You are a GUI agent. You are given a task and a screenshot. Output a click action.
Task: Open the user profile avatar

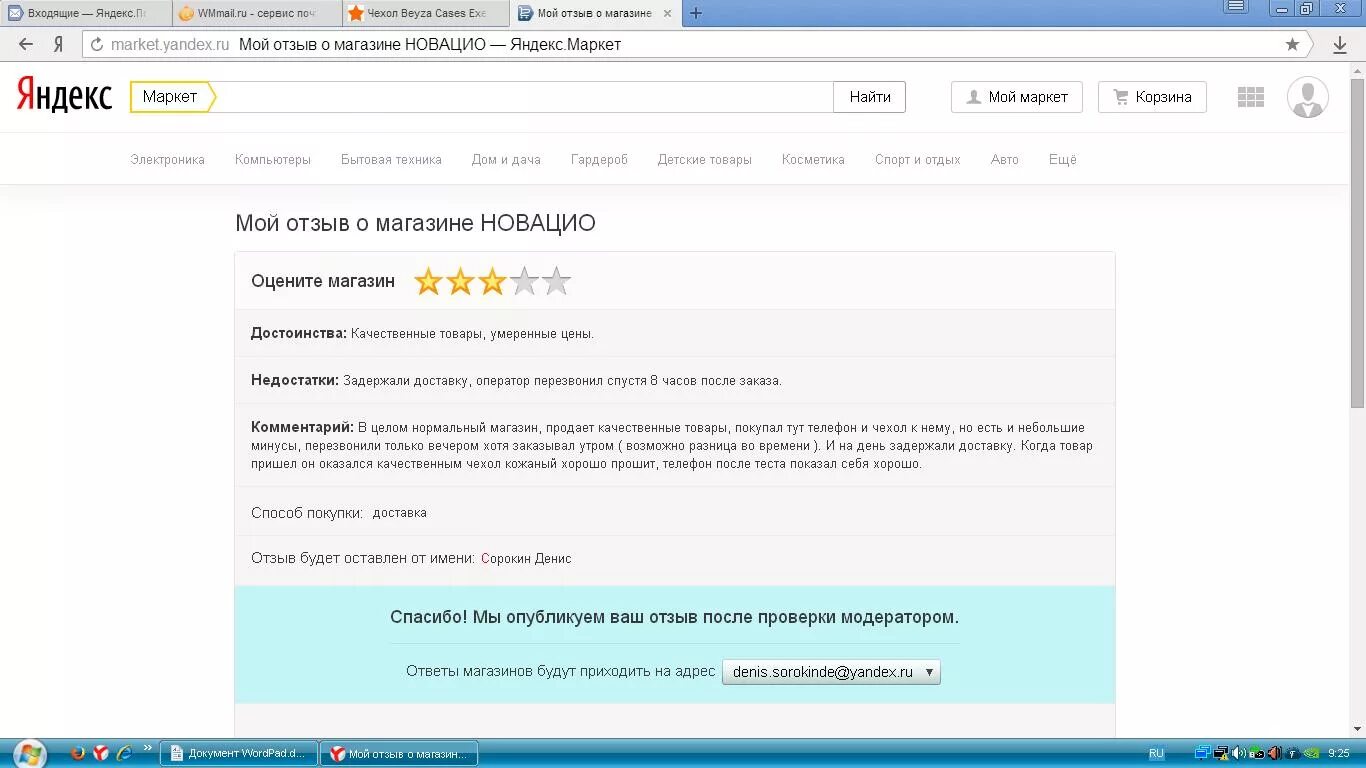1307,97
